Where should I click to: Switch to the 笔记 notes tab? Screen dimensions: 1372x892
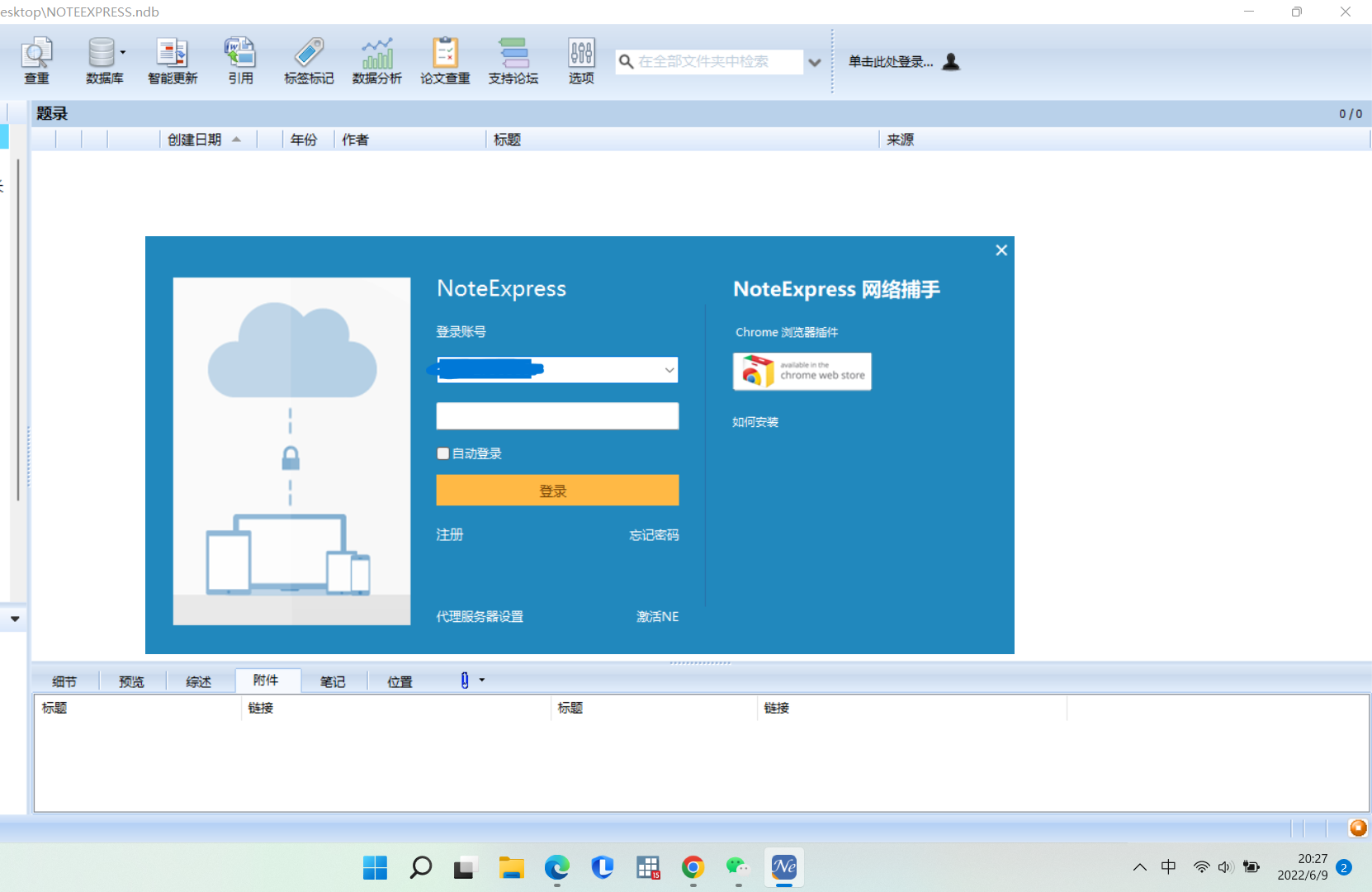pos(333,681)
